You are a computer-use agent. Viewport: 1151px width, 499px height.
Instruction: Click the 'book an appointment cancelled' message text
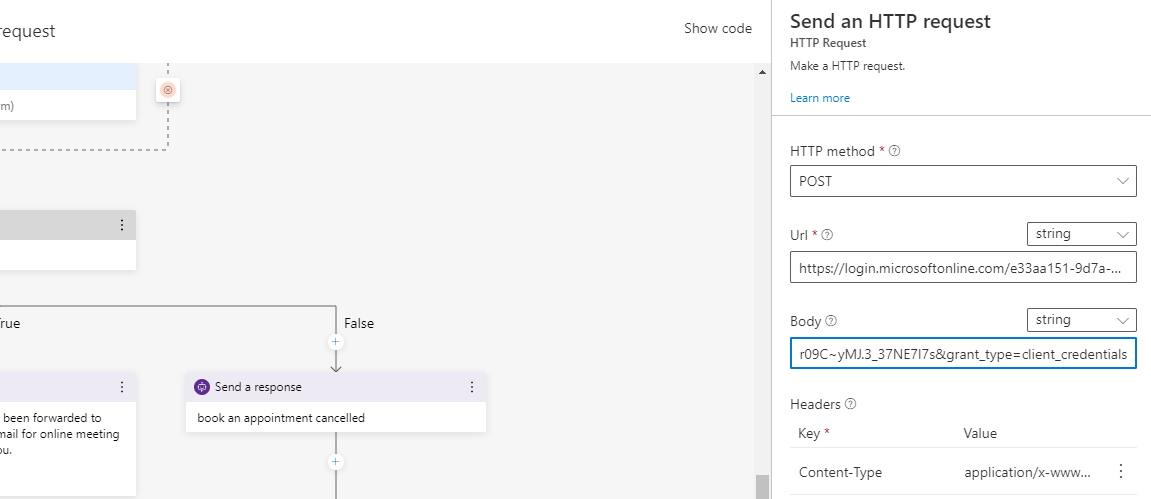coord(281,418)
